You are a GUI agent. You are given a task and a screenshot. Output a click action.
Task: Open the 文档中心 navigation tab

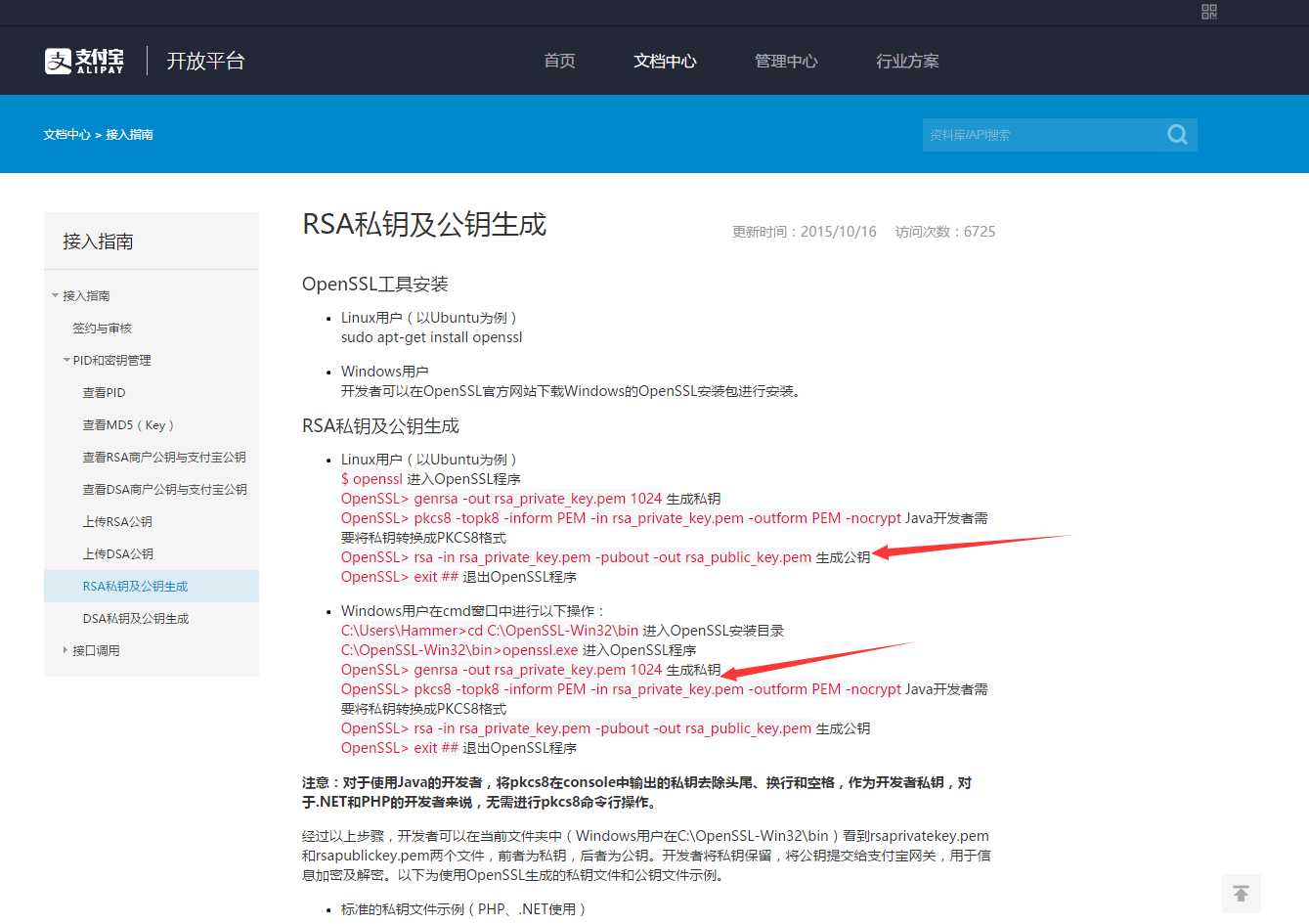665,61
